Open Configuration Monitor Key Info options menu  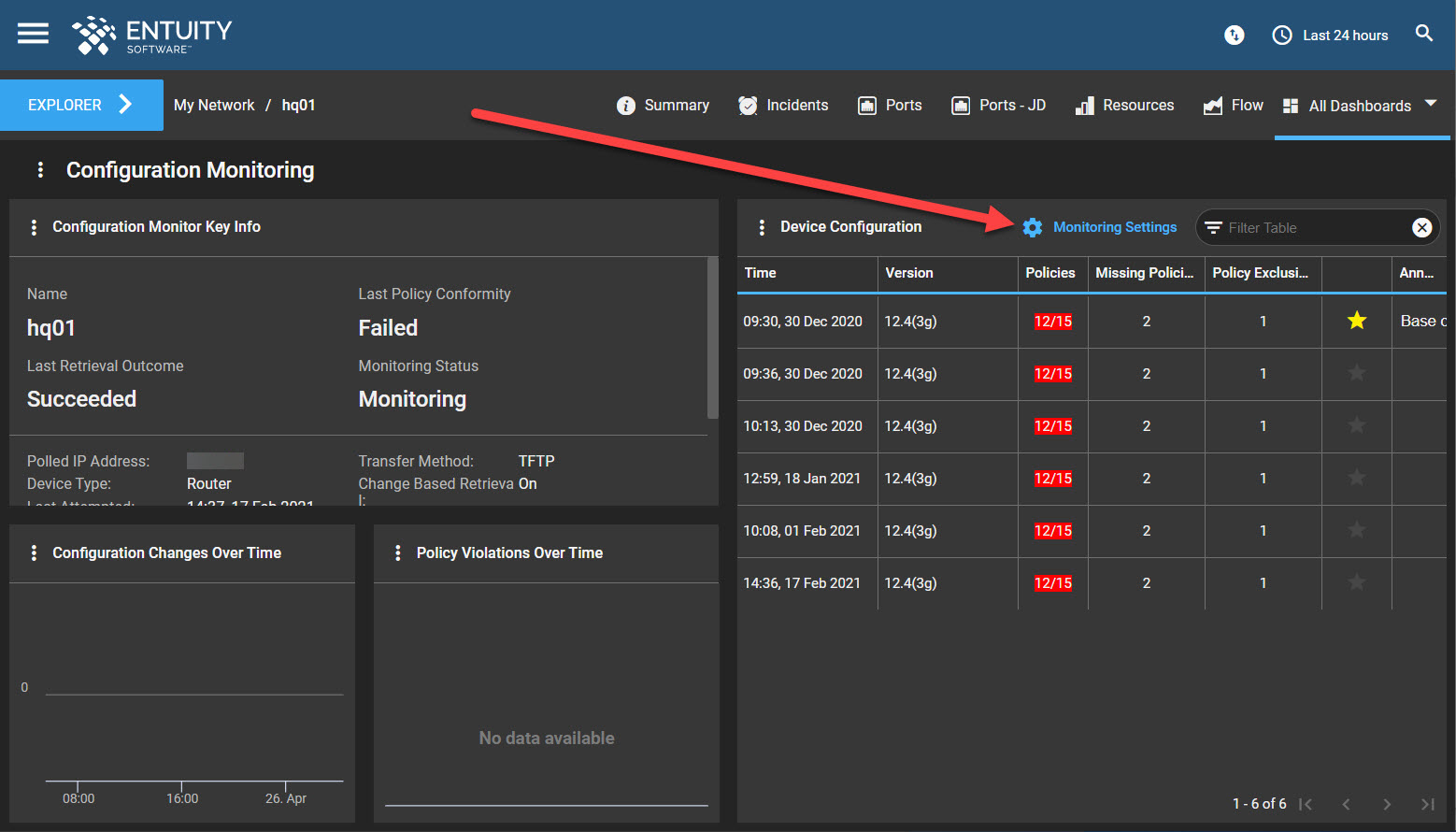(34, 227)
